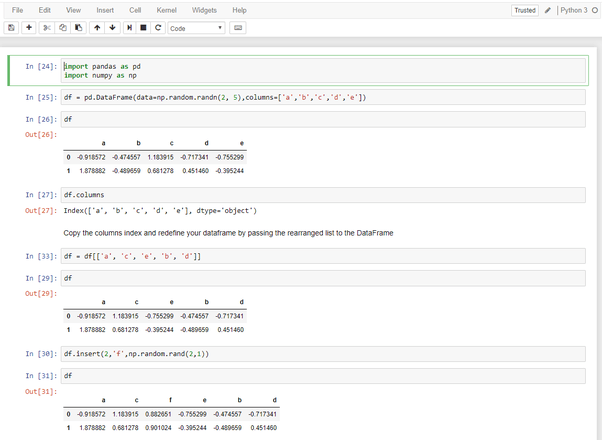
Task: Click column header 'f' in Out[31] table
Action: (x=170, y=400)
